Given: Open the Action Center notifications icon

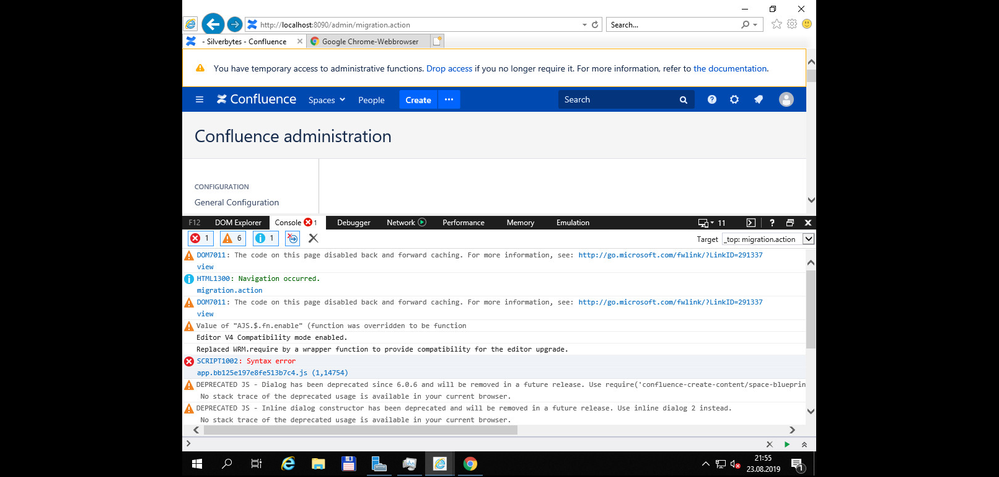Looking at the screenshot, I should point(796,464).
